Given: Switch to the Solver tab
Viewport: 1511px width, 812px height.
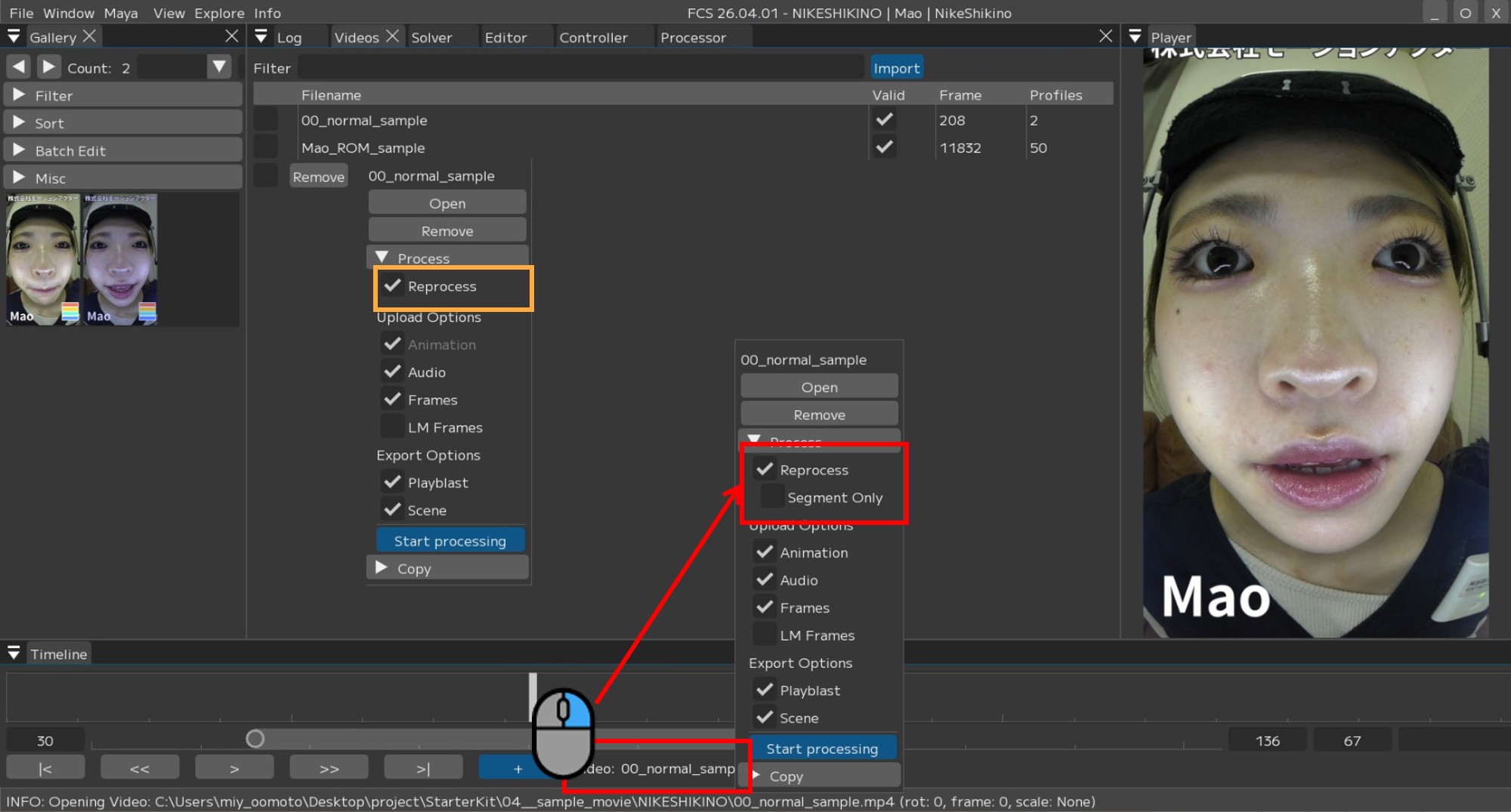Looking at the screenshot, I should pyautogui.click(x=431, y=37).
